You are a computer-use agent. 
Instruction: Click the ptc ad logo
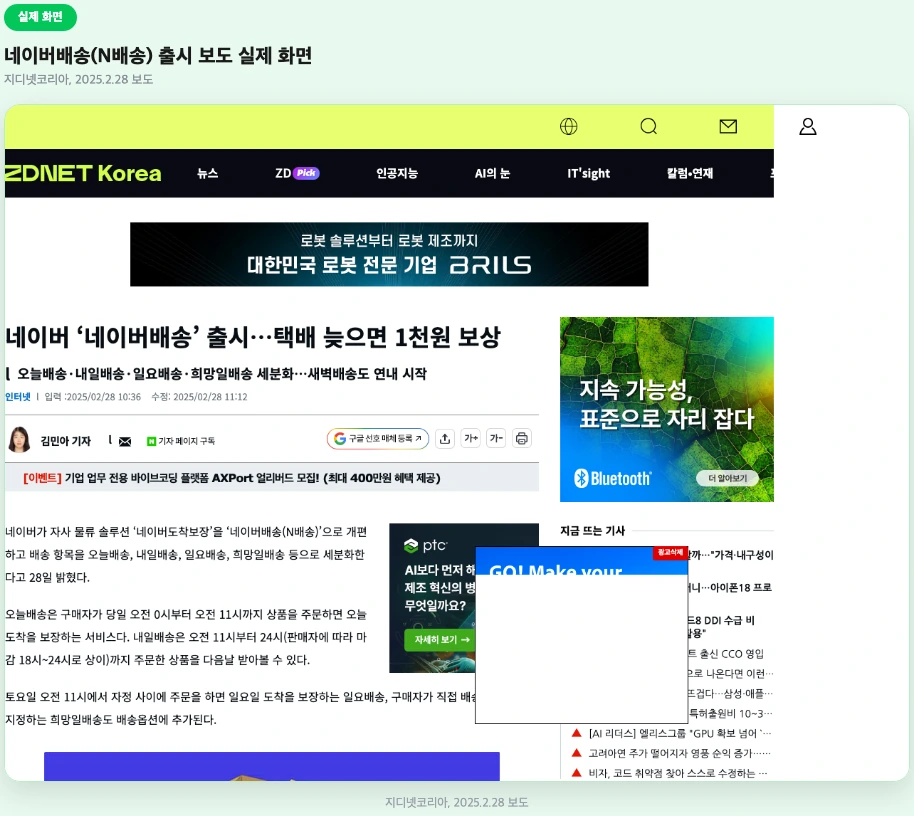tap(426, 546)
